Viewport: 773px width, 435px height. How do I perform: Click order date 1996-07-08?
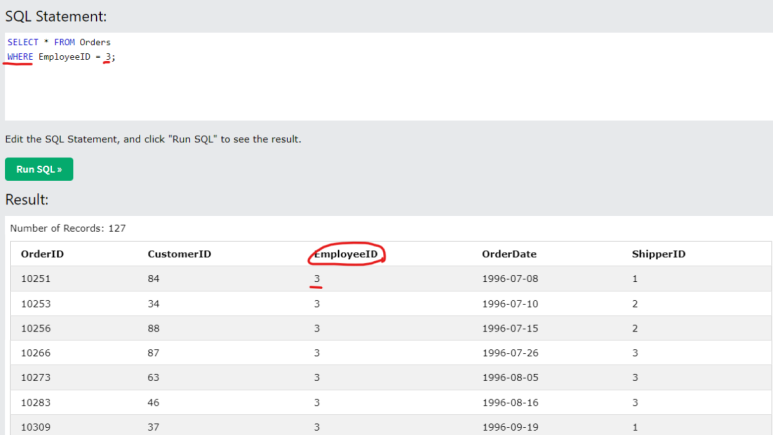click(x=510, y=279)
